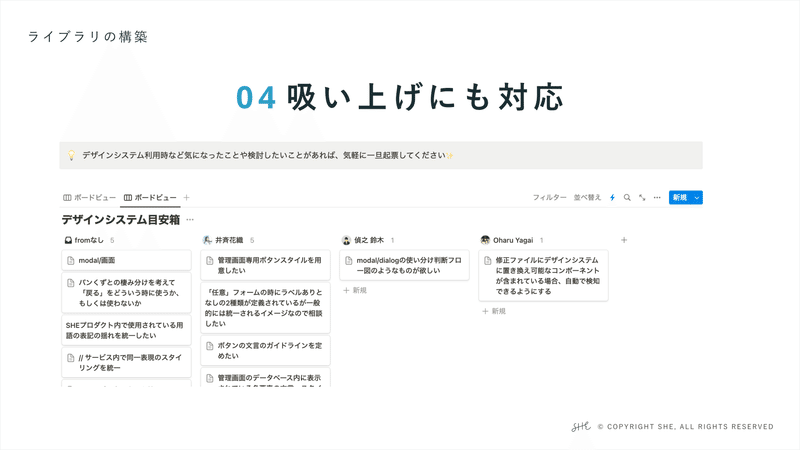Click the board icon on the inactive ボードビュー tab

click(67, 197)
